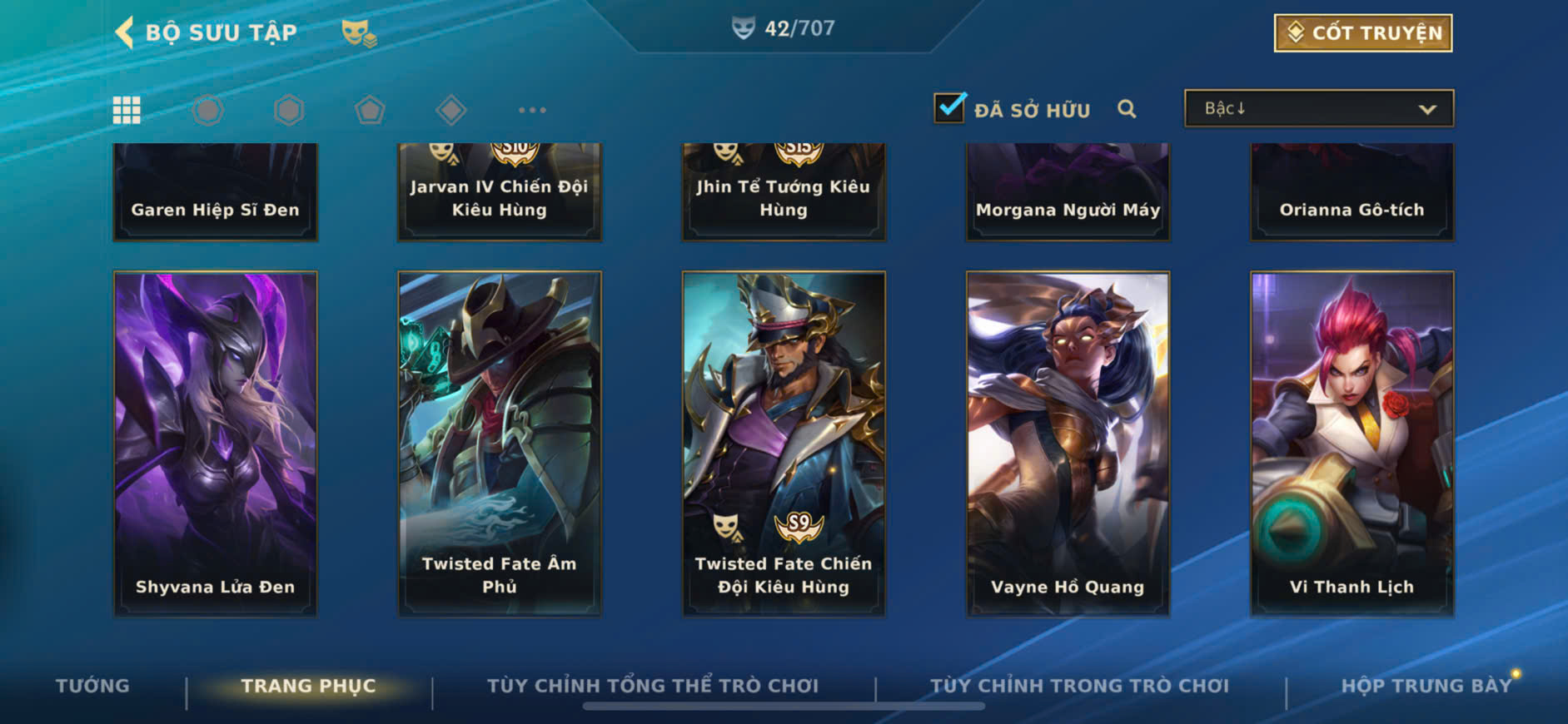The height and width of the screenshot is (724, 1568).
Task: Select the all-skins grid filter icon
Action: point(127,110)
